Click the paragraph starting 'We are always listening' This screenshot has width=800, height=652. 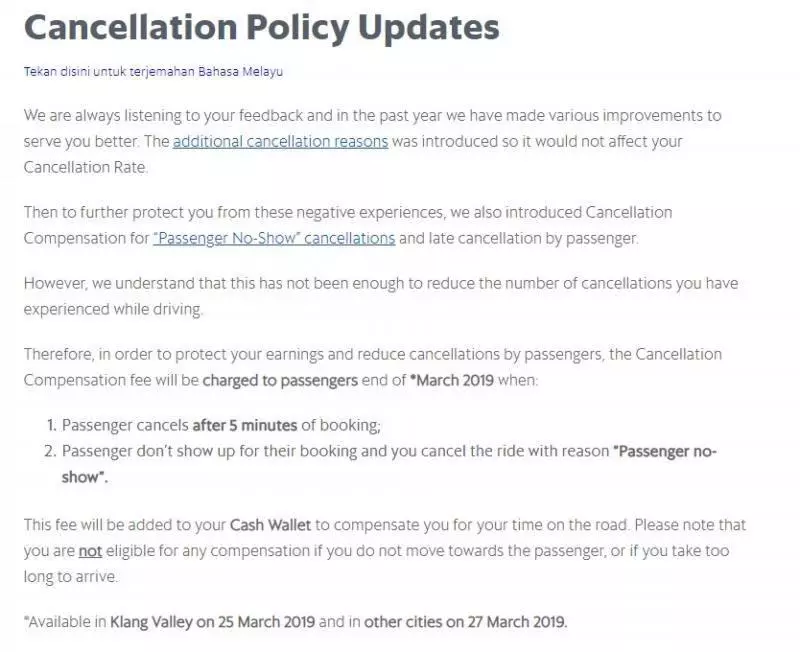click(x=372, y=141)
